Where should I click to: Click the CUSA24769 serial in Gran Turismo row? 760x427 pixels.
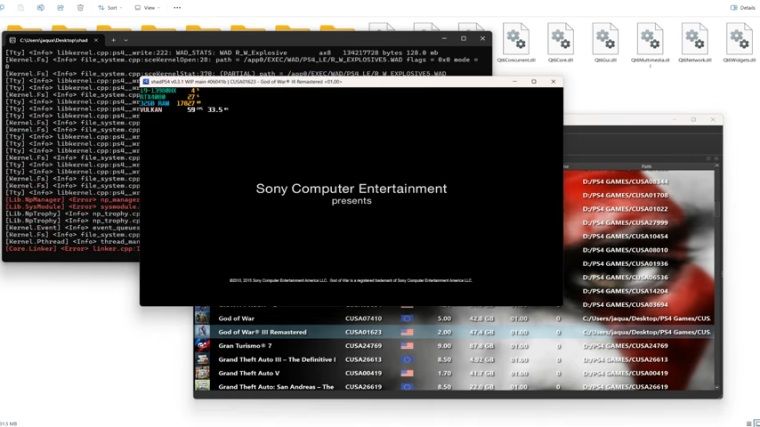click(363, 345)
